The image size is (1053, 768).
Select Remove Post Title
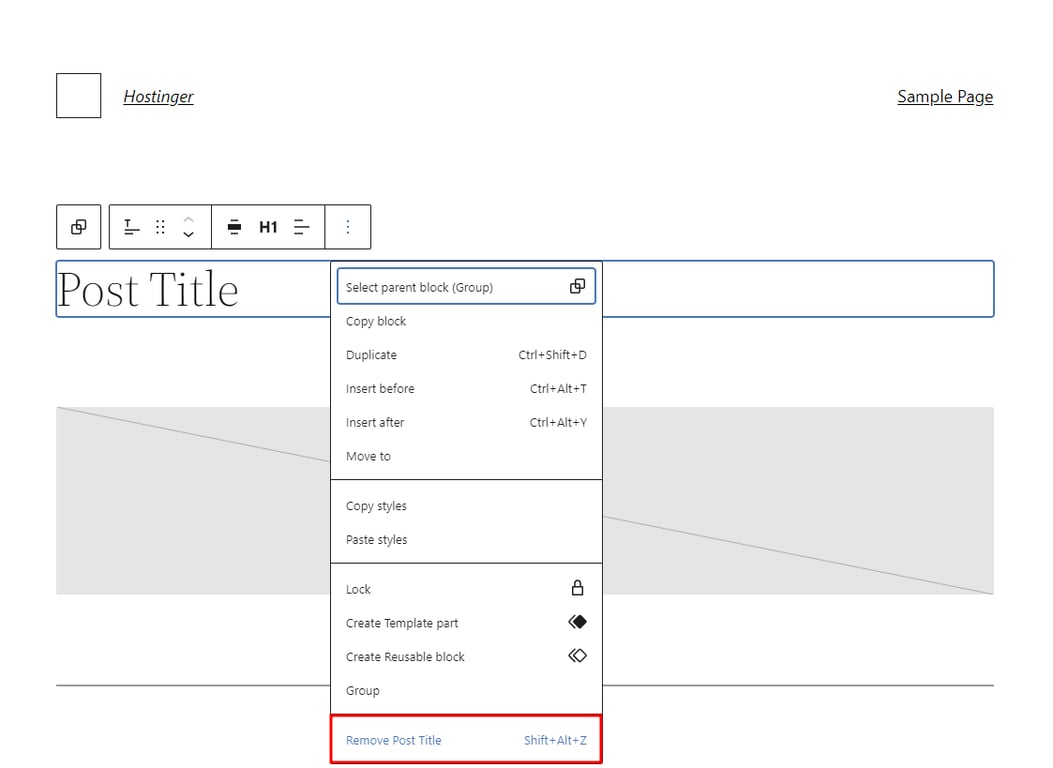click(x=393, y=740)
